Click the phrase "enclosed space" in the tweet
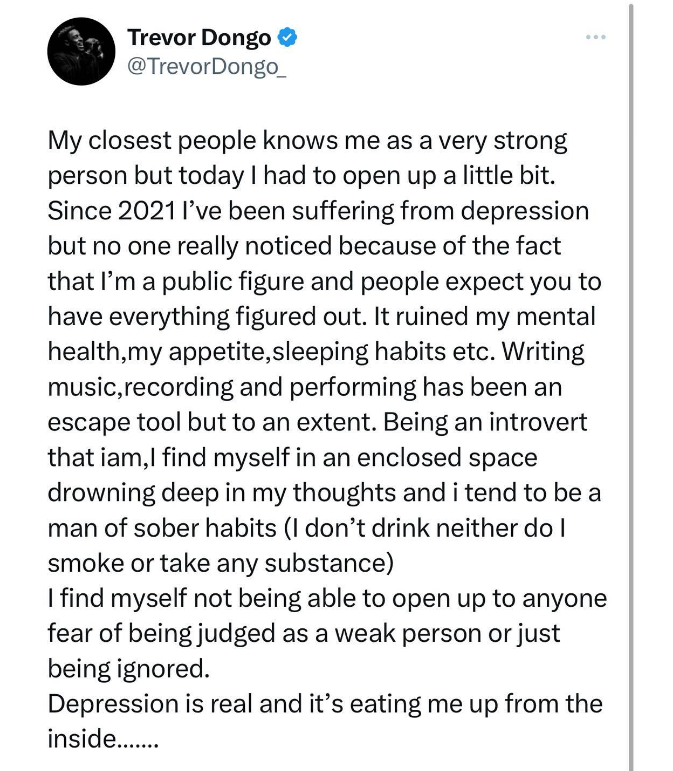Screen dimensions: 673x771 tap(447, 458)
